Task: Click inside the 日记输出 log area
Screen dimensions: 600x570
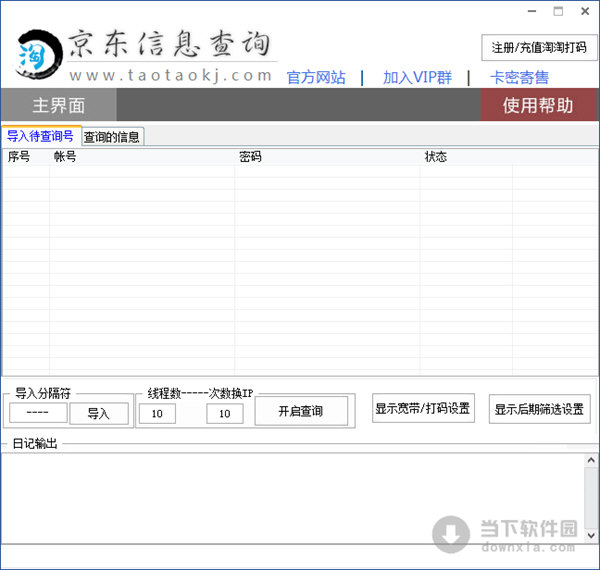Action: 293,498
